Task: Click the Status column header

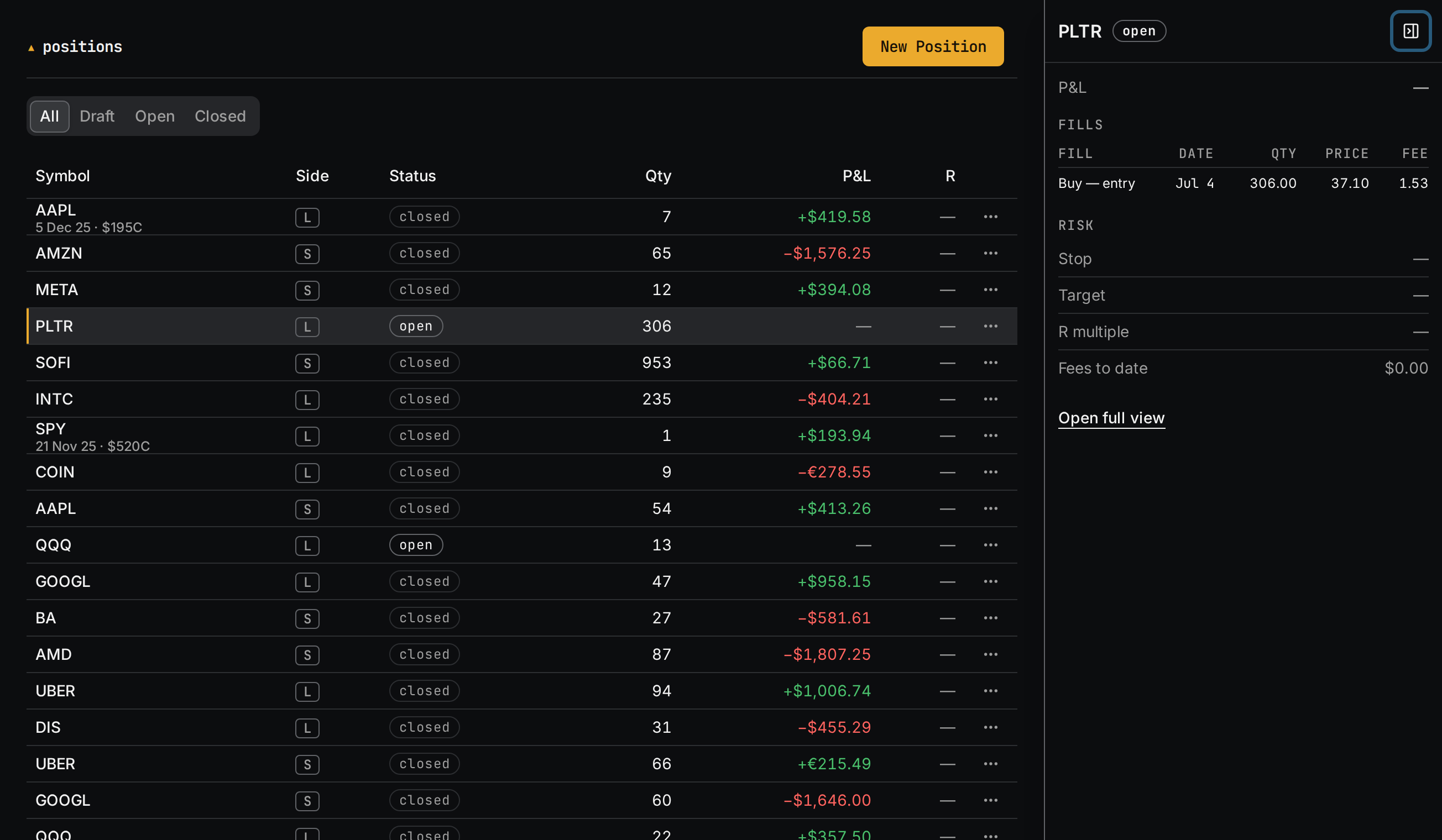Action: (412, 176)
